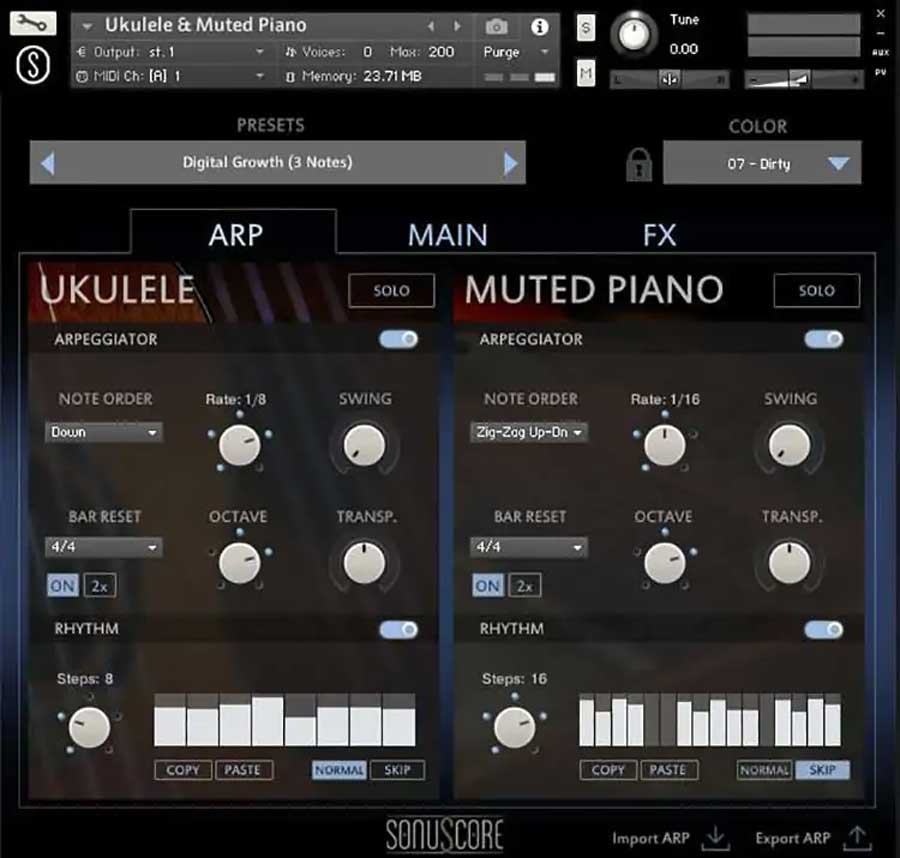This screenshot has width=900, height=858.
Task: Select previous preset with left blue arrow
Action: (48, 164)
